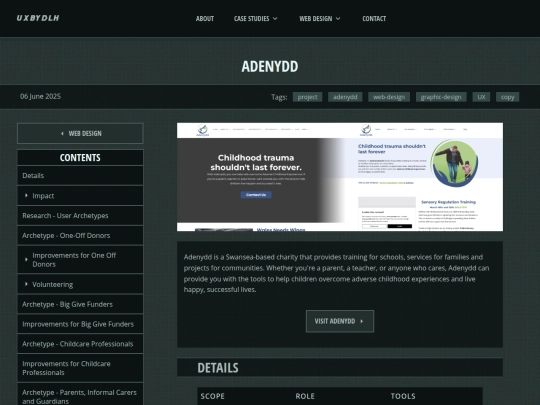
Task: Expand the Volunteering contents entry
Action: (27, 284)
